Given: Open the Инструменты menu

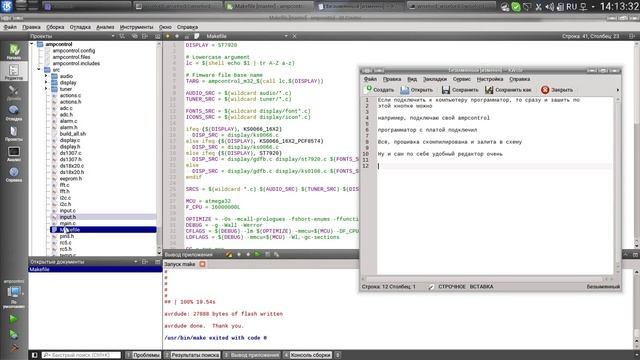Looking at the screenshot, I should (136, 27).
